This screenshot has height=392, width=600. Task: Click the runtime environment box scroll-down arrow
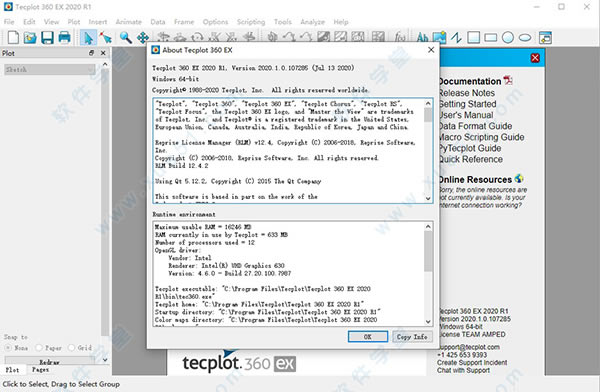428,322
